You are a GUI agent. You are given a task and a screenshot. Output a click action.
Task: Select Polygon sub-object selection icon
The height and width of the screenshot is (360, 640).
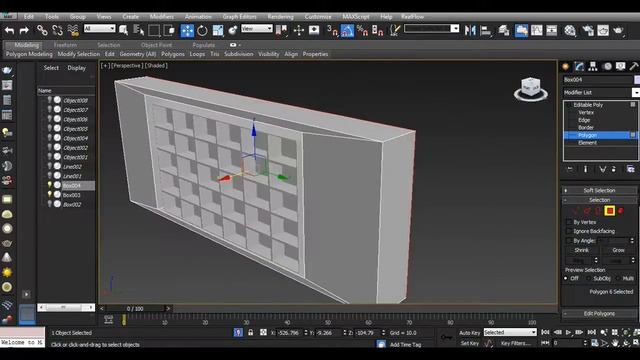click(x=609, y=211)
